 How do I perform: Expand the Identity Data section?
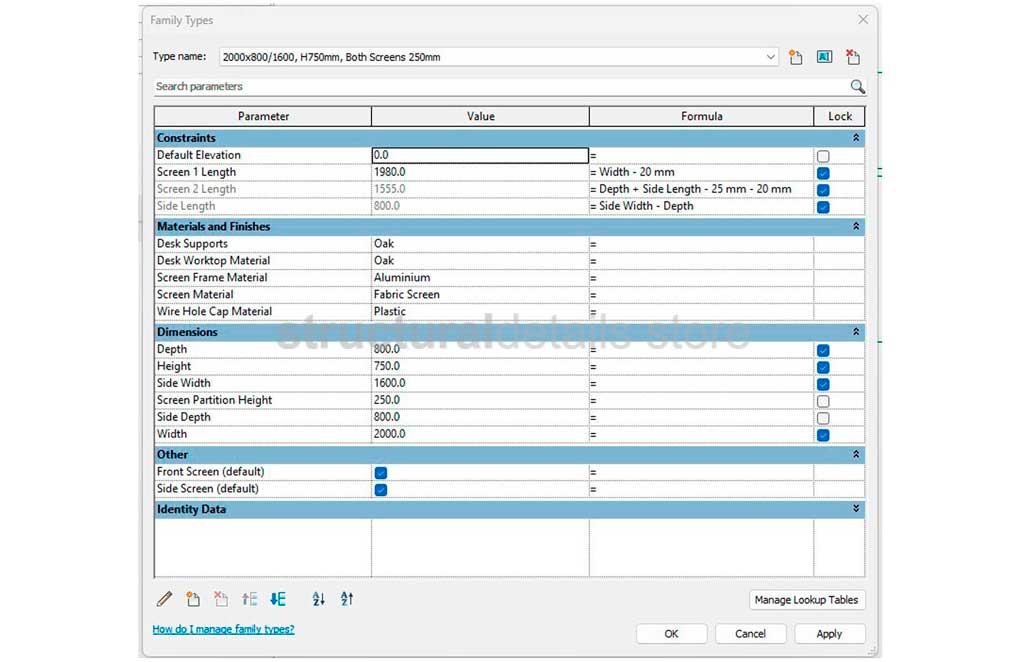tap(855, 509)
